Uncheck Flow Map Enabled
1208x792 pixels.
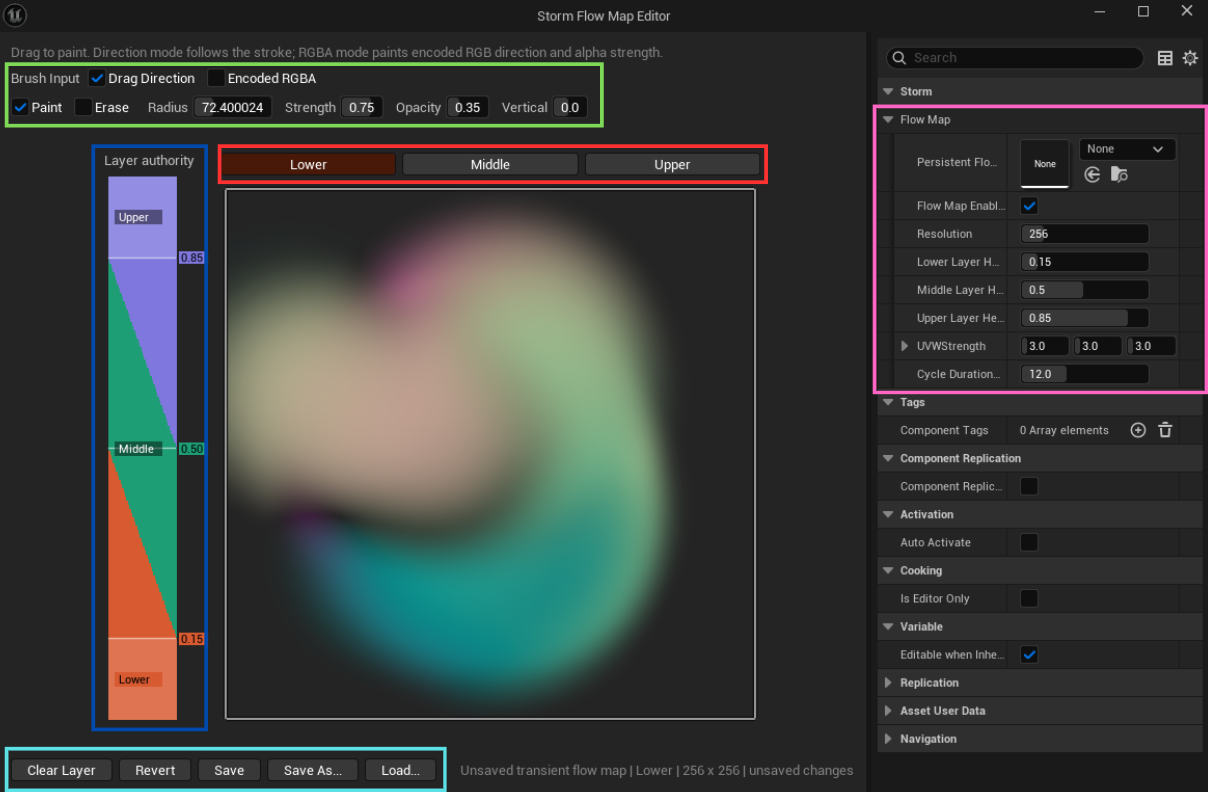pyautogui.click(x=1029, y=206)
